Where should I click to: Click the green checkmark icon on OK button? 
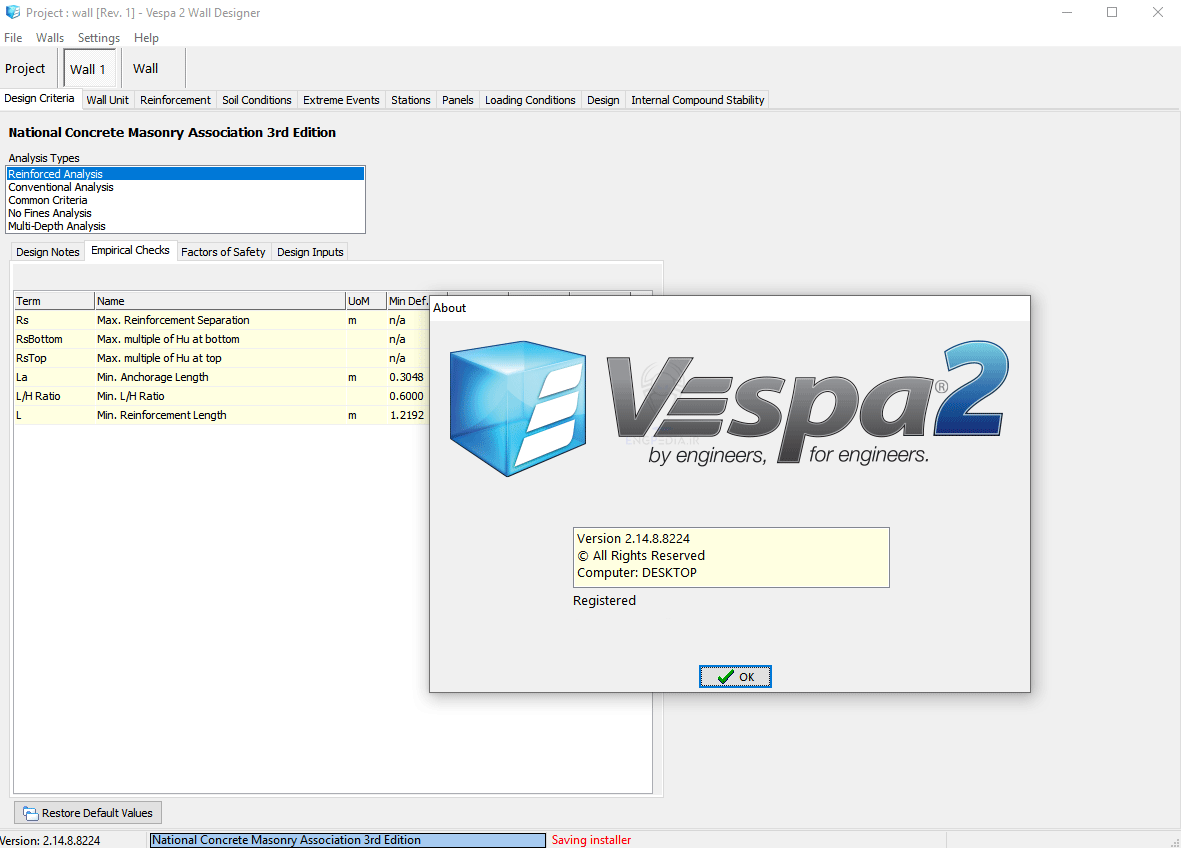click(x=725, y=677)
